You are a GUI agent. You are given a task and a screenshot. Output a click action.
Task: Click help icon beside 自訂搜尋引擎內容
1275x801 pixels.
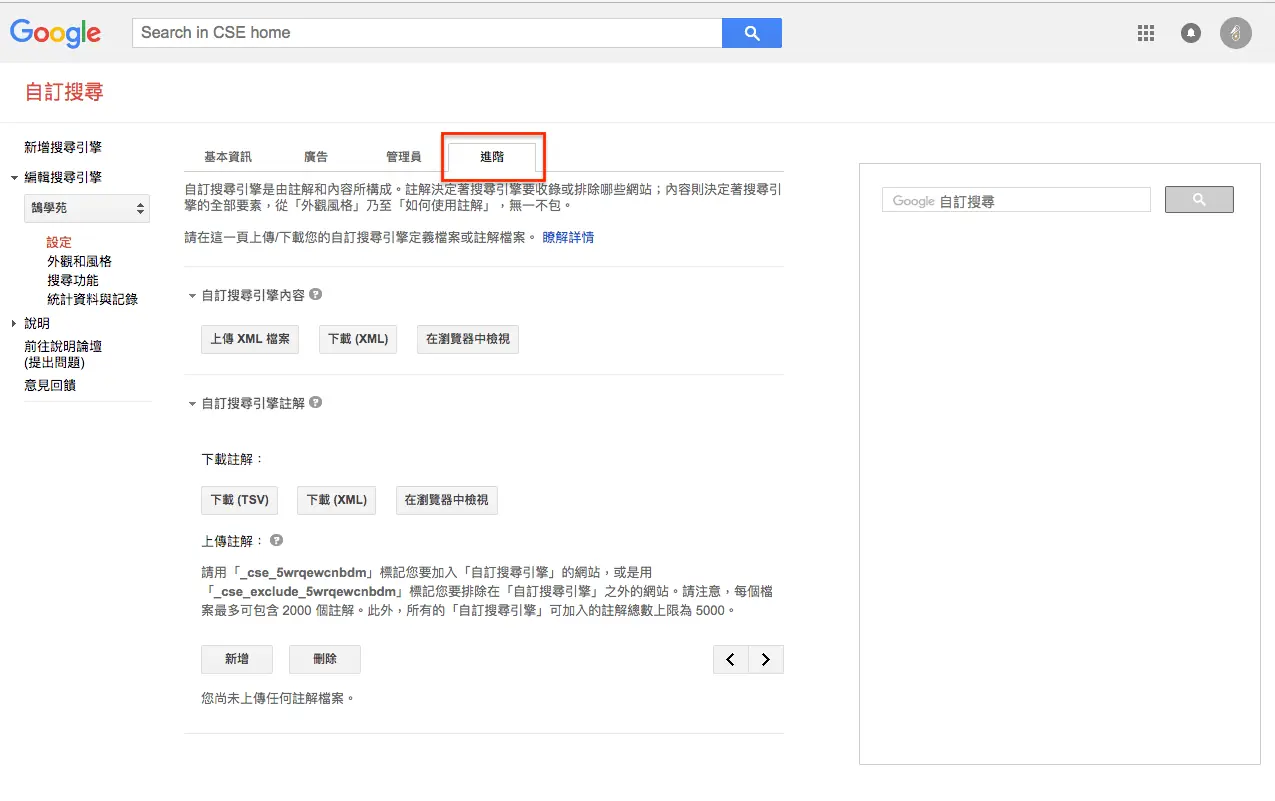[315, 295]
